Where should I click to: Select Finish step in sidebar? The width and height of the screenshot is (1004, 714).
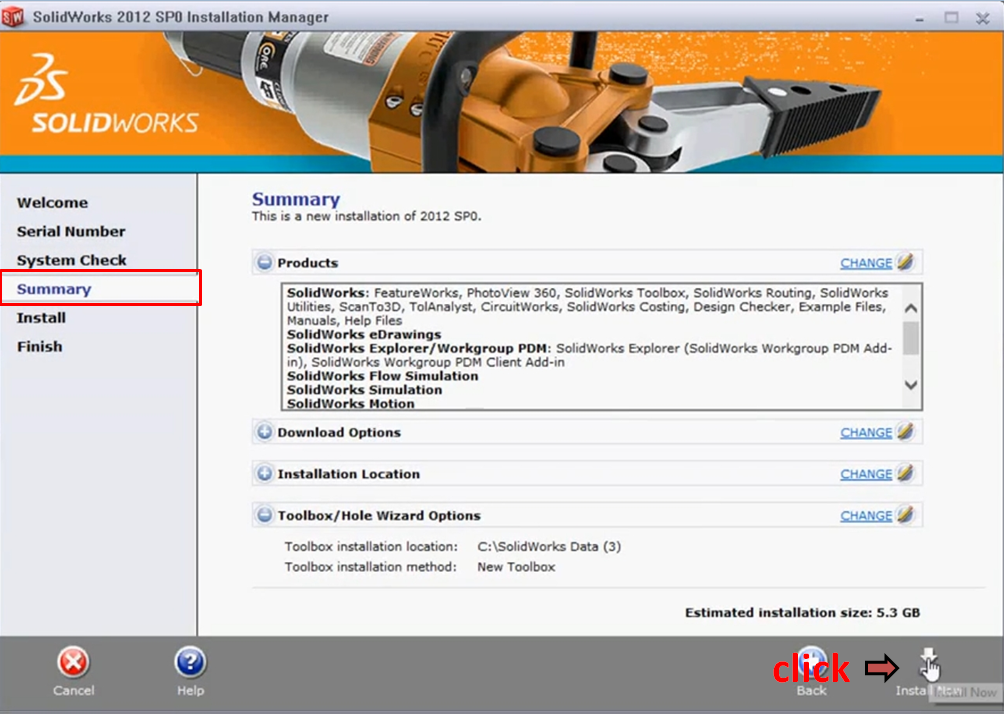pyautogui.click(x=40, y=346)
